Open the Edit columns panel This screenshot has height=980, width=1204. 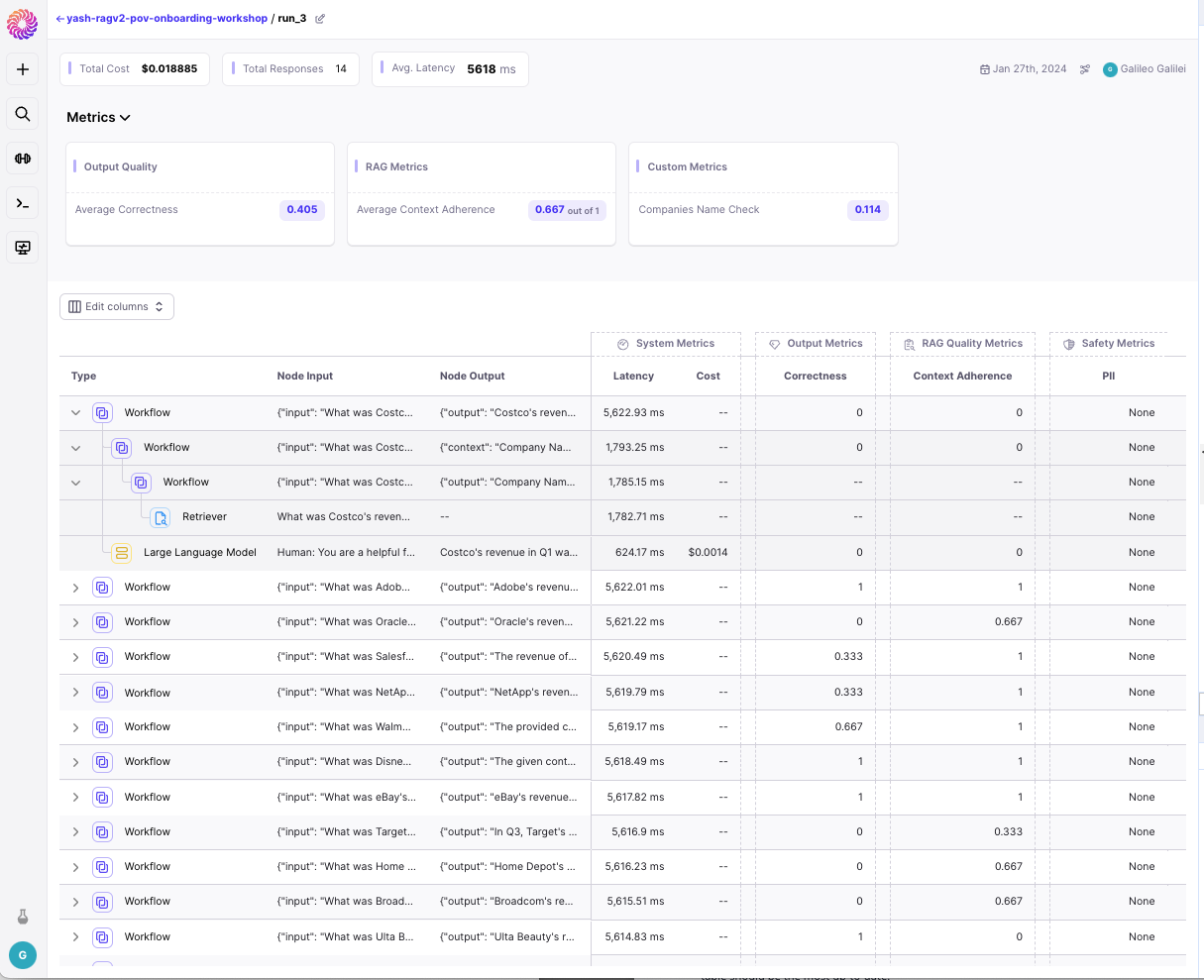click(116, 306)
